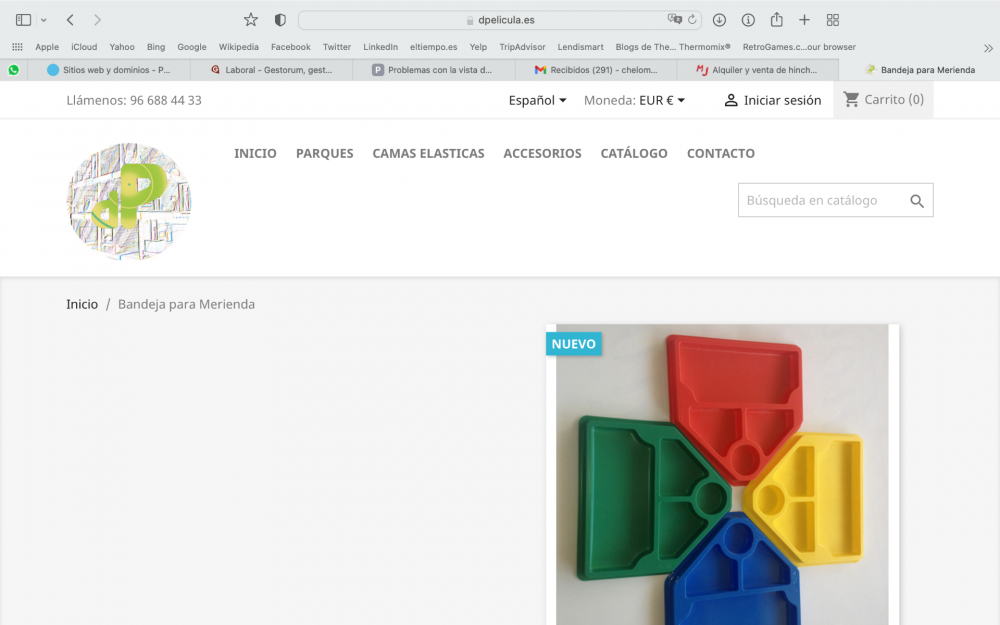Open the iCloud bookmark
The image size is (1000, 625).
(84, 47)
